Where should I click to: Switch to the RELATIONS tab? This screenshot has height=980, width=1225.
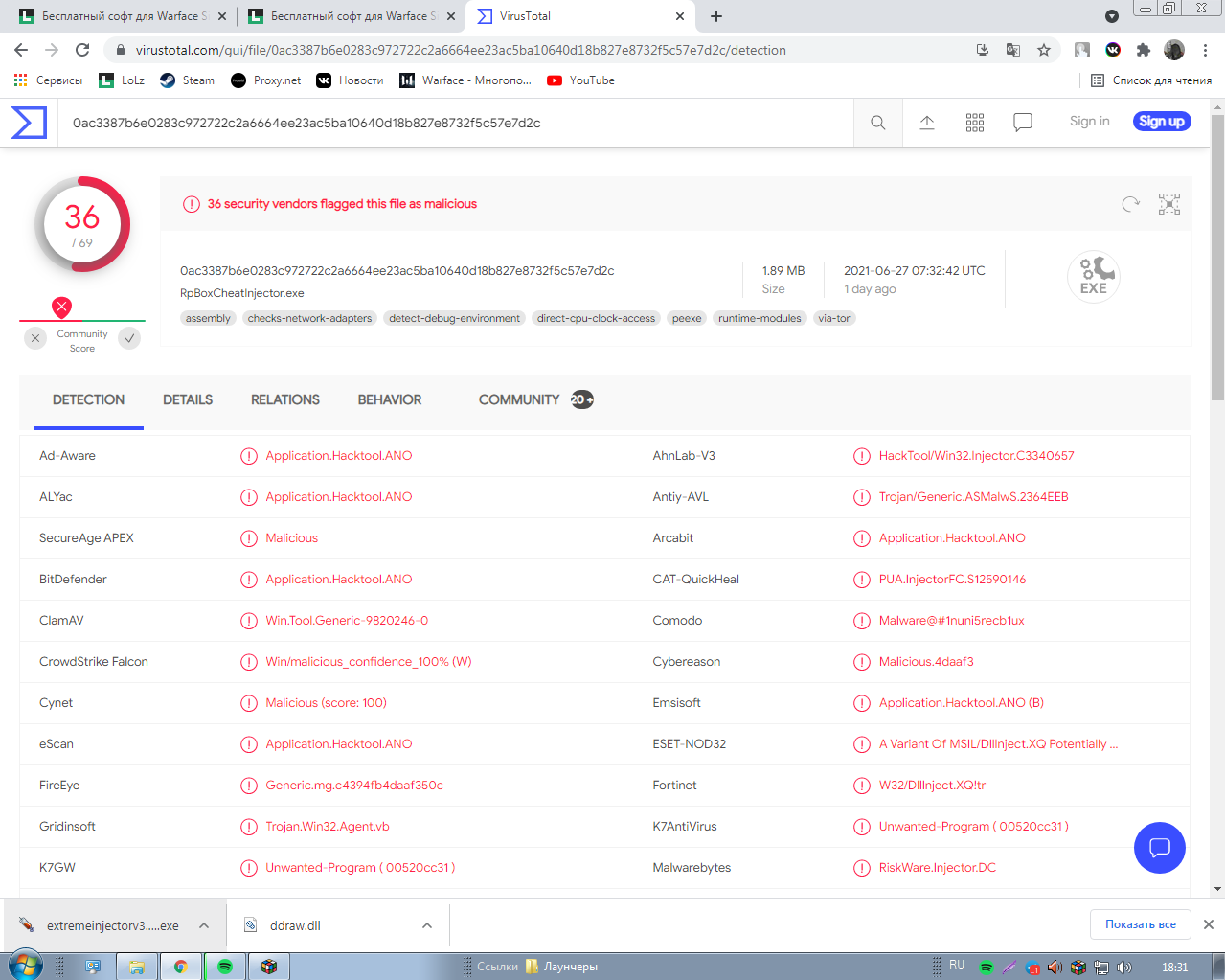click(284, 400)
